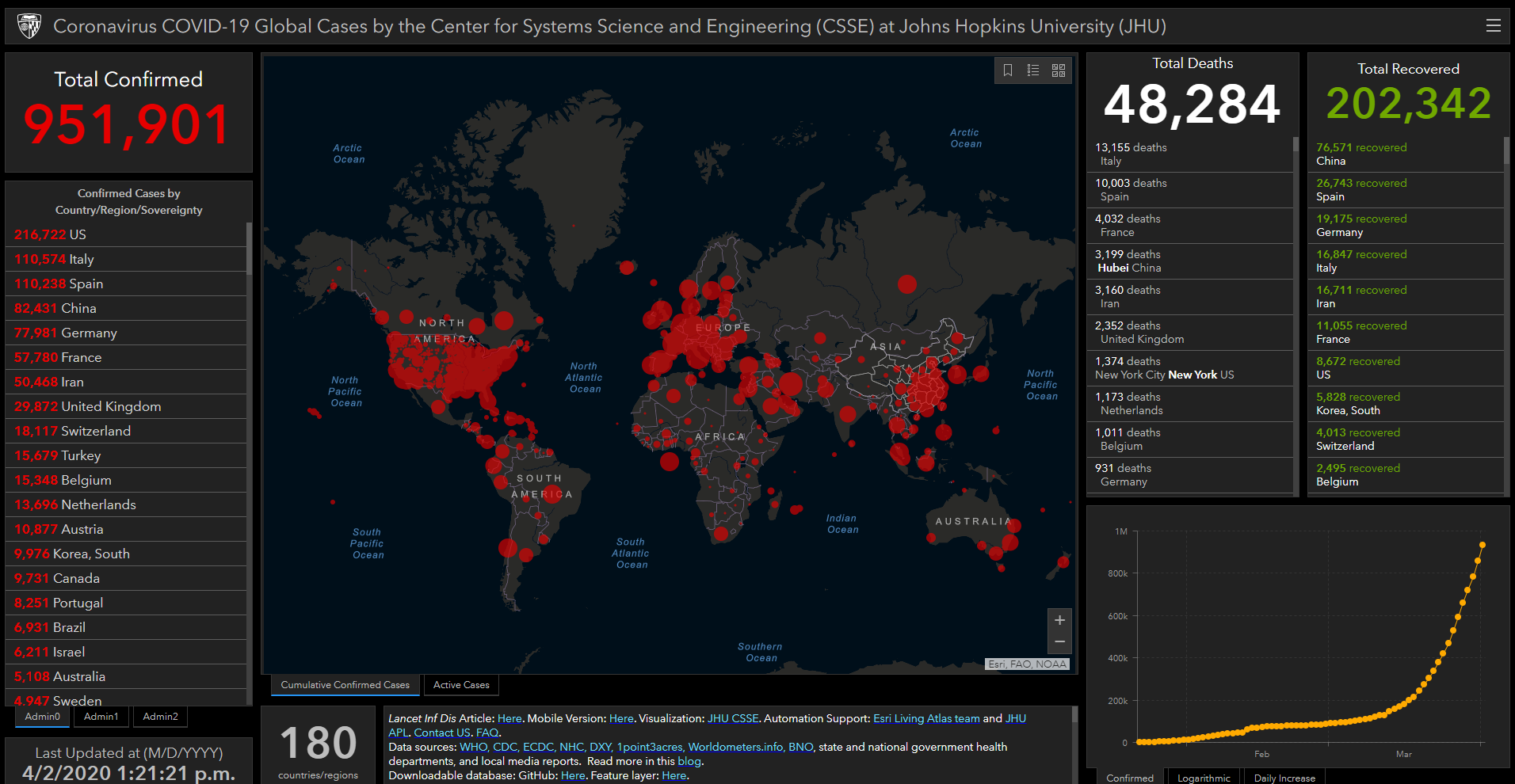Open the hamburger menu in header
This screenshot has width=1515, height=784.
[1493, 26]
